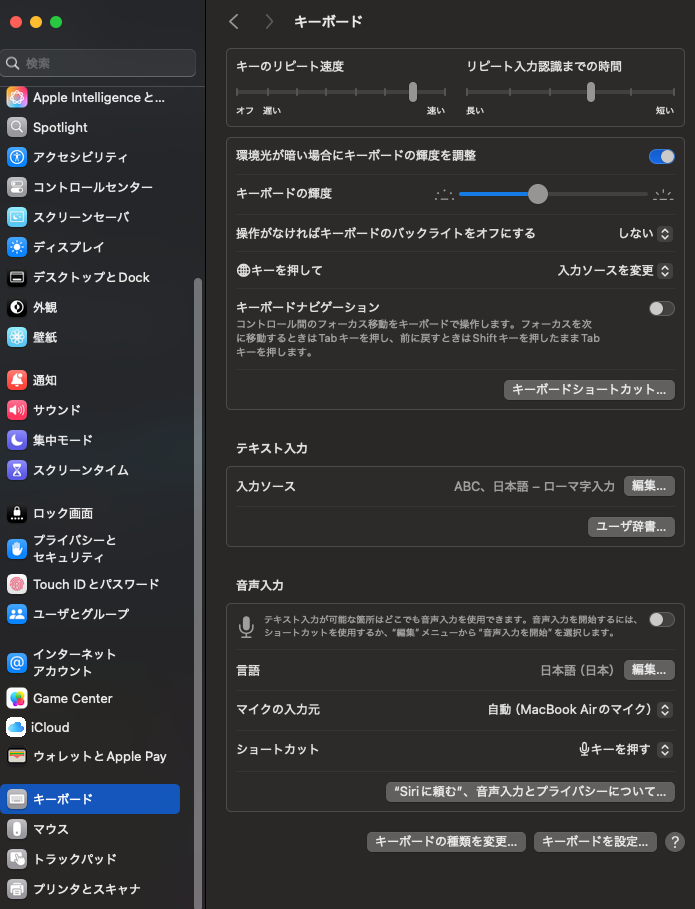Click the マウス mouse icon
This screenshot has width=695, height=909.
pos(17,829)
